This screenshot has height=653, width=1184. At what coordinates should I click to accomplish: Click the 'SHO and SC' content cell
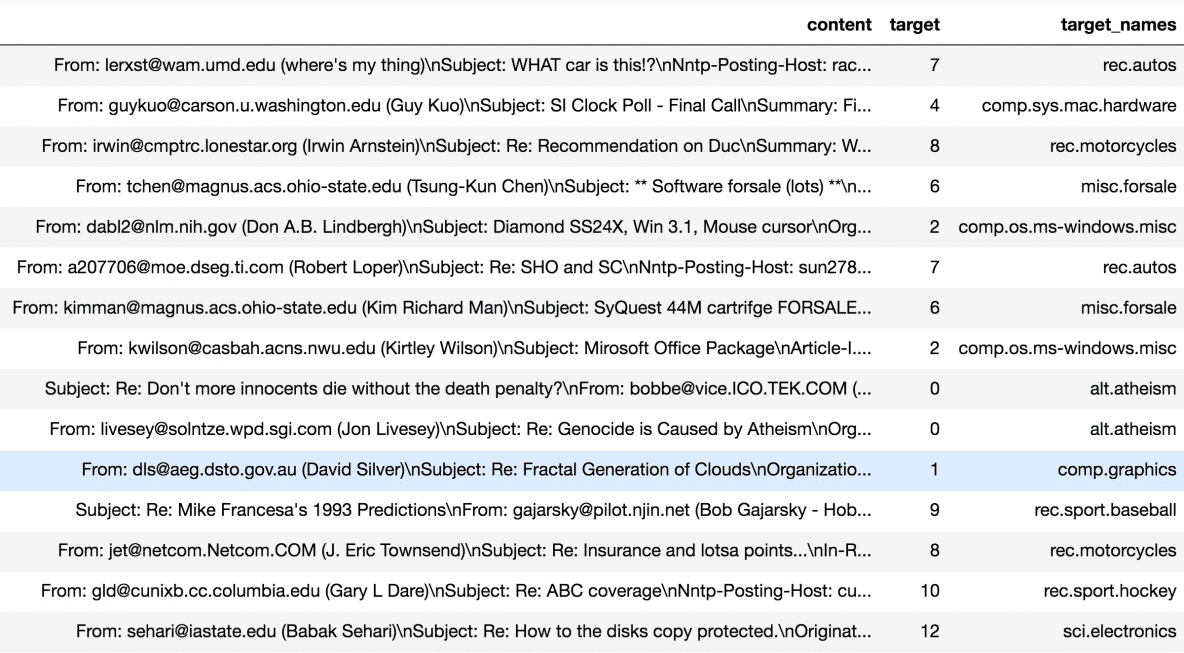[444, 267]
